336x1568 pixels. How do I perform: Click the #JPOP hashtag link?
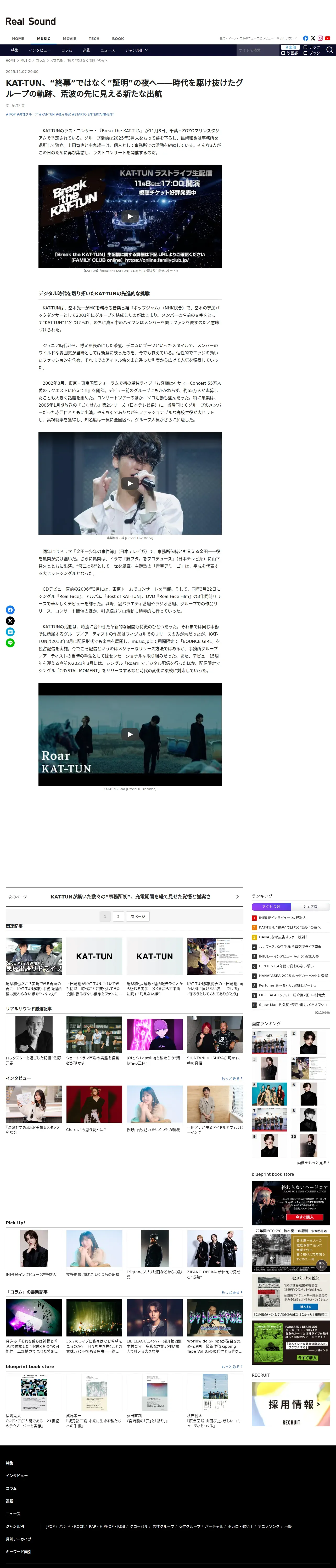point(11,114)
